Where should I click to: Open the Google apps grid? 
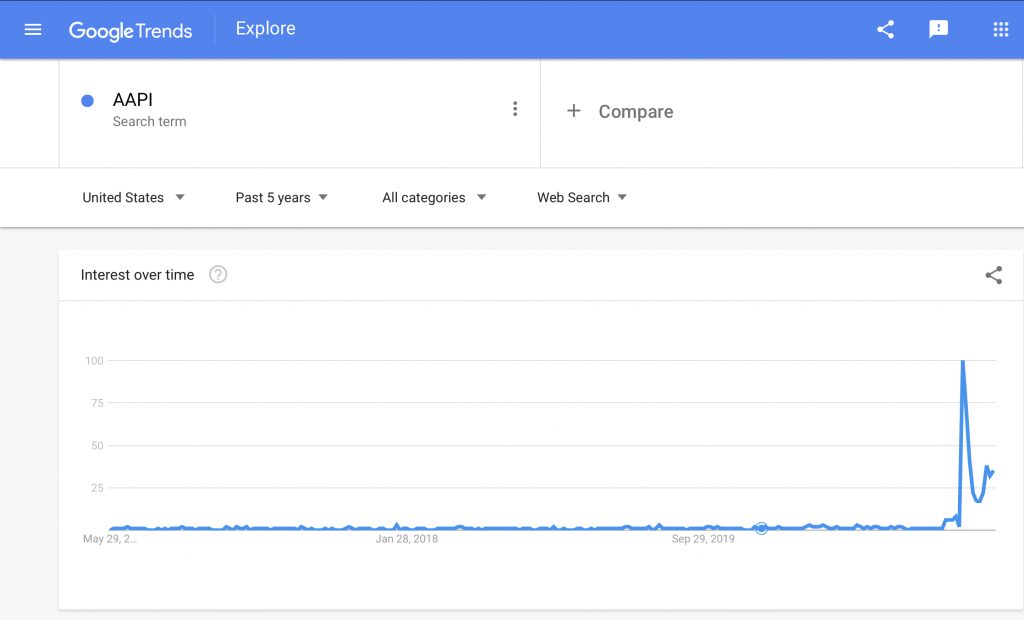coord(1000,29)
